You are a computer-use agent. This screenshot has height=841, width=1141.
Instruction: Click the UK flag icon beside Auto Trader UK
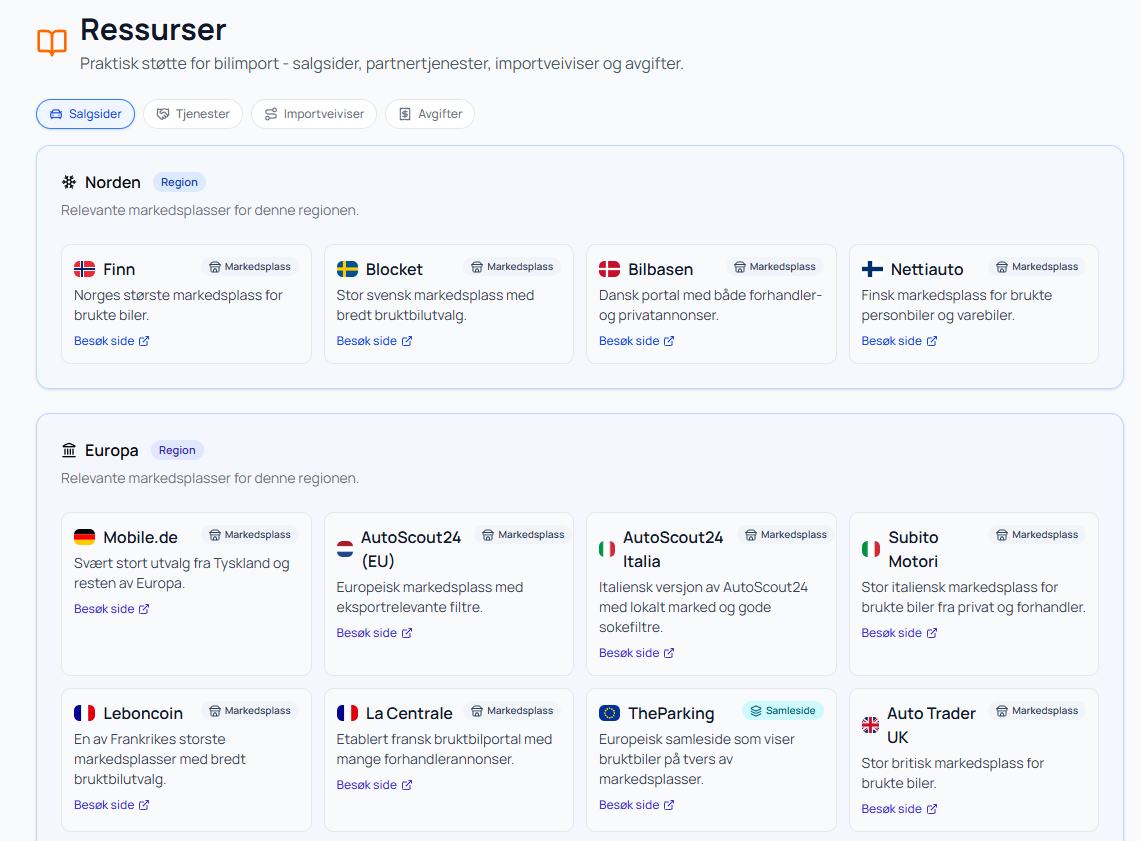[x=871, y=725]
